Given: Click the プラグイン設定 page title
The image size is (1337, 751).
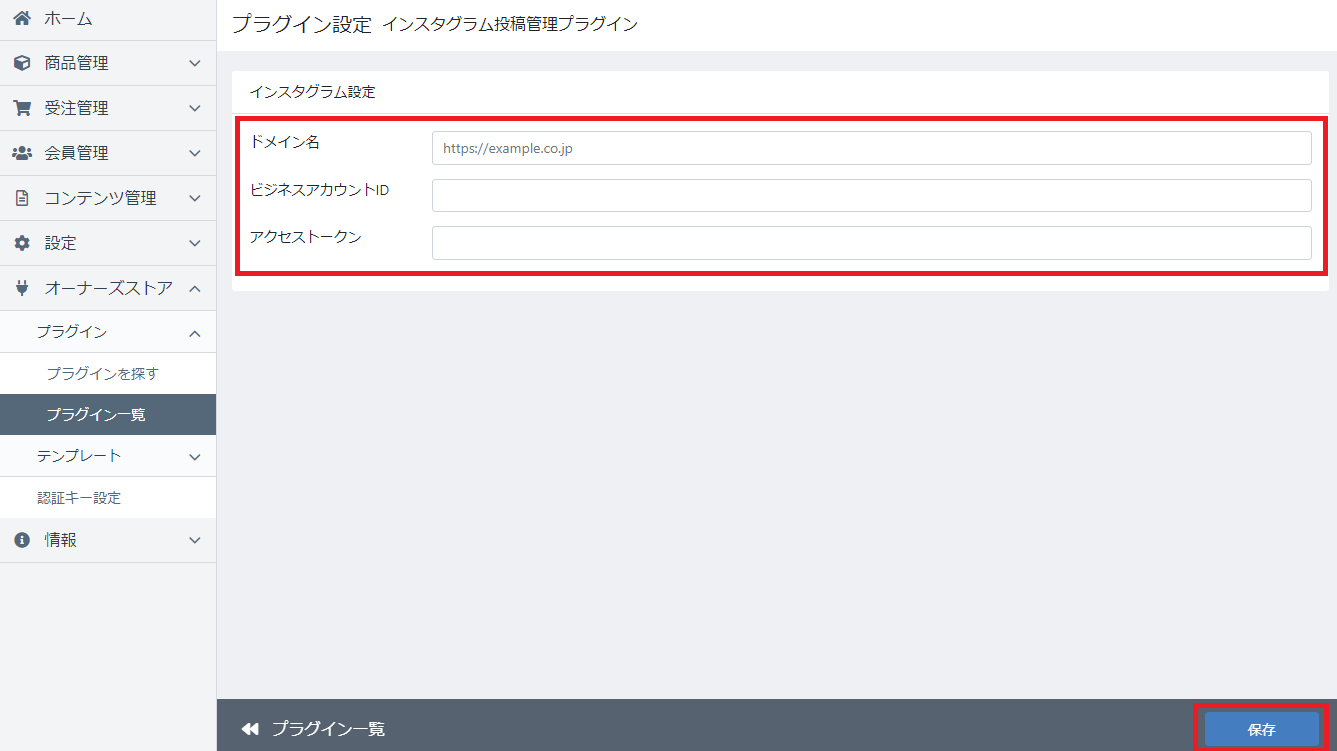Looking at the screenshot, I should (302, 25).
